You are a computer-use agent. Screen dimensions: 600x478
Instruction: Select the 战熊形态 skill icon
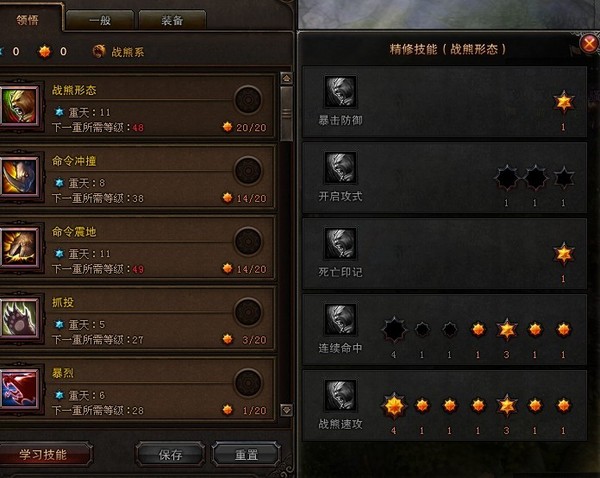pos(19,106)
